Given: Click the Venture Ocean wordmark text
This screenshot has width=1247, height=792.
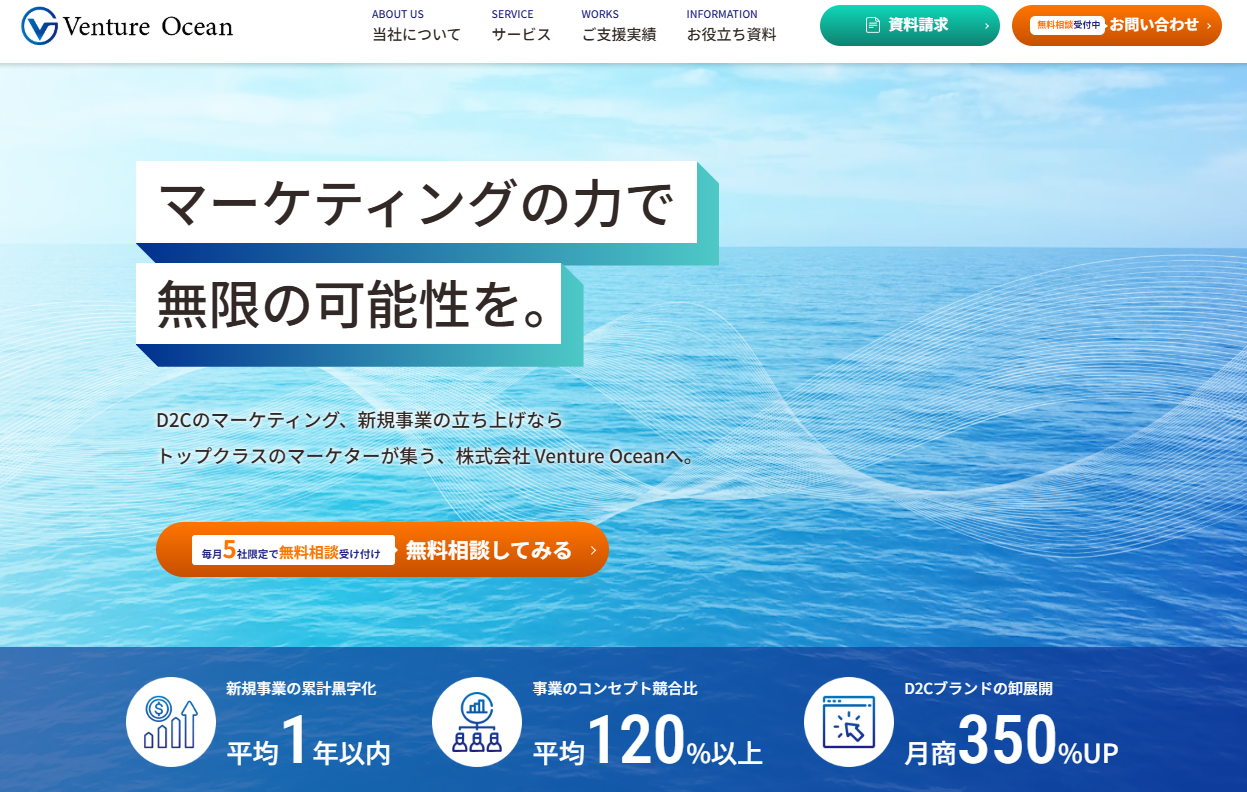Looking at the screenshot, I should coord(148,27).
